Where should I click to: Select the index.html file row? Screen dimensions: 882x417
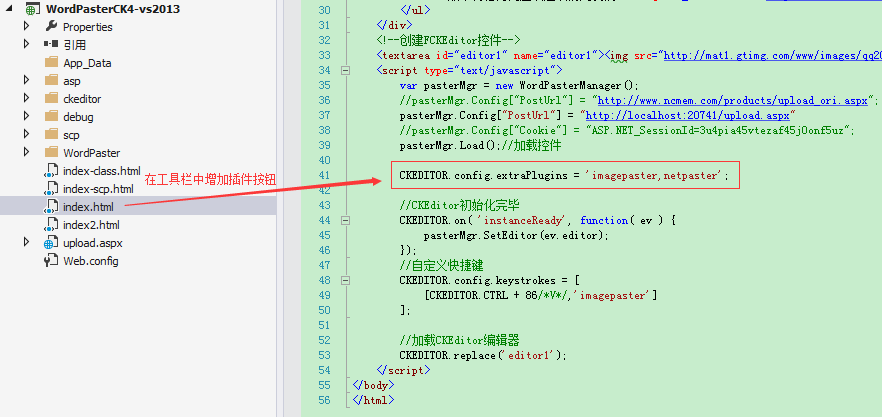[138, 207]
